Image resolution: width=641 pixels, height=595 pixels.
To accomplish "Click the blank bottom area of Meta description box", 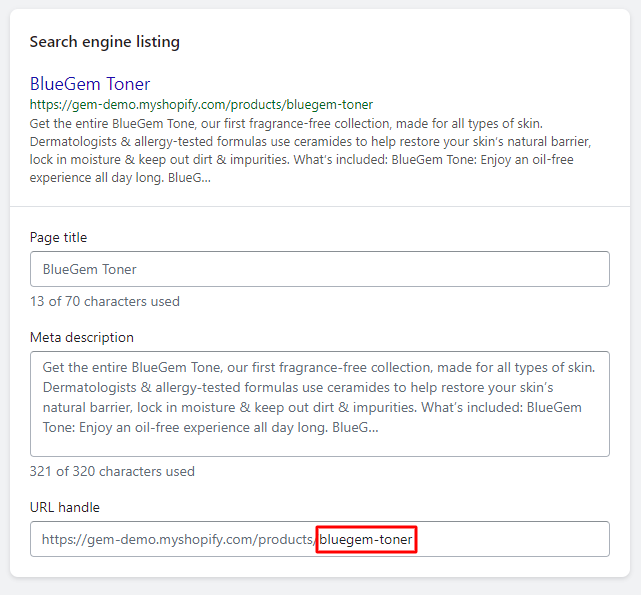I will coord(319,445).
